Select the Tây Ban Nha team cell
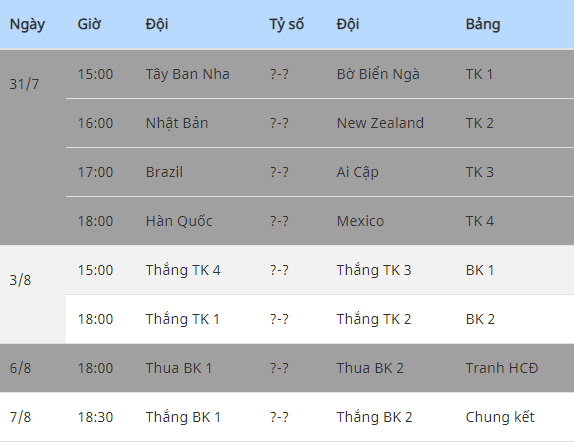Viewport: 574px width, 443px height. coord(188,74)
